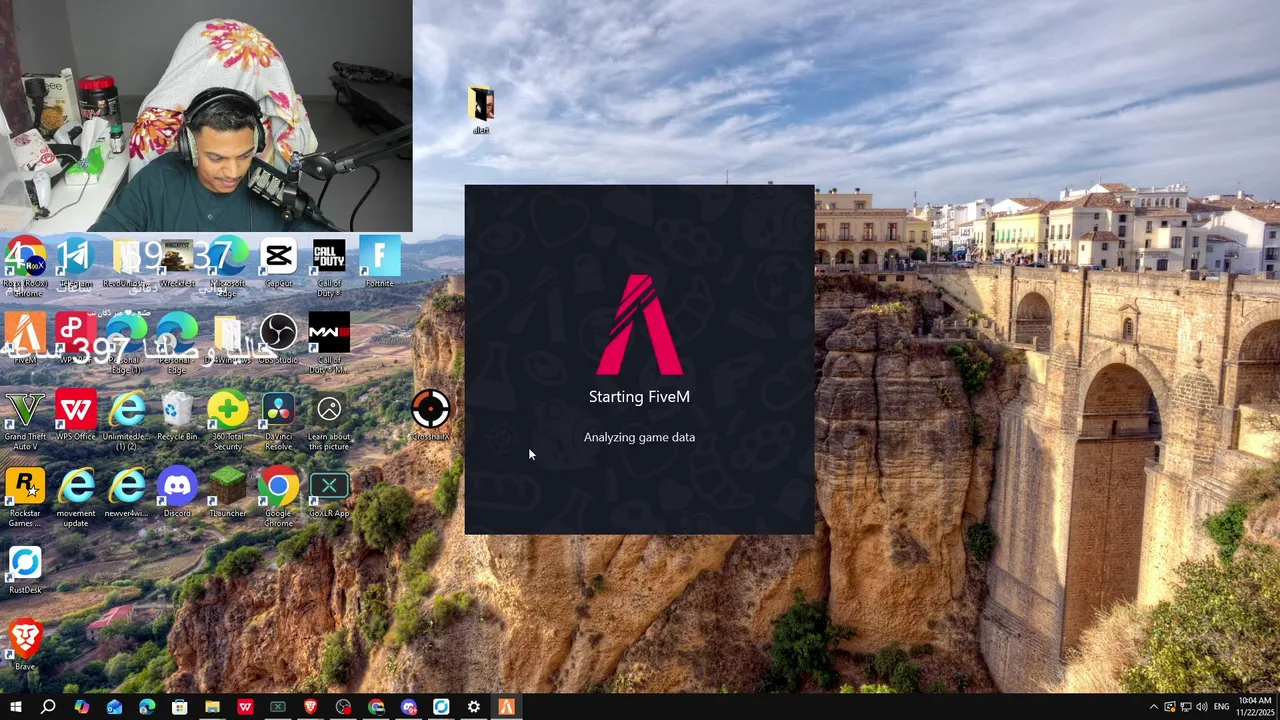
Task: Launch TLauncher from the desktop
Action: [228, 491]
